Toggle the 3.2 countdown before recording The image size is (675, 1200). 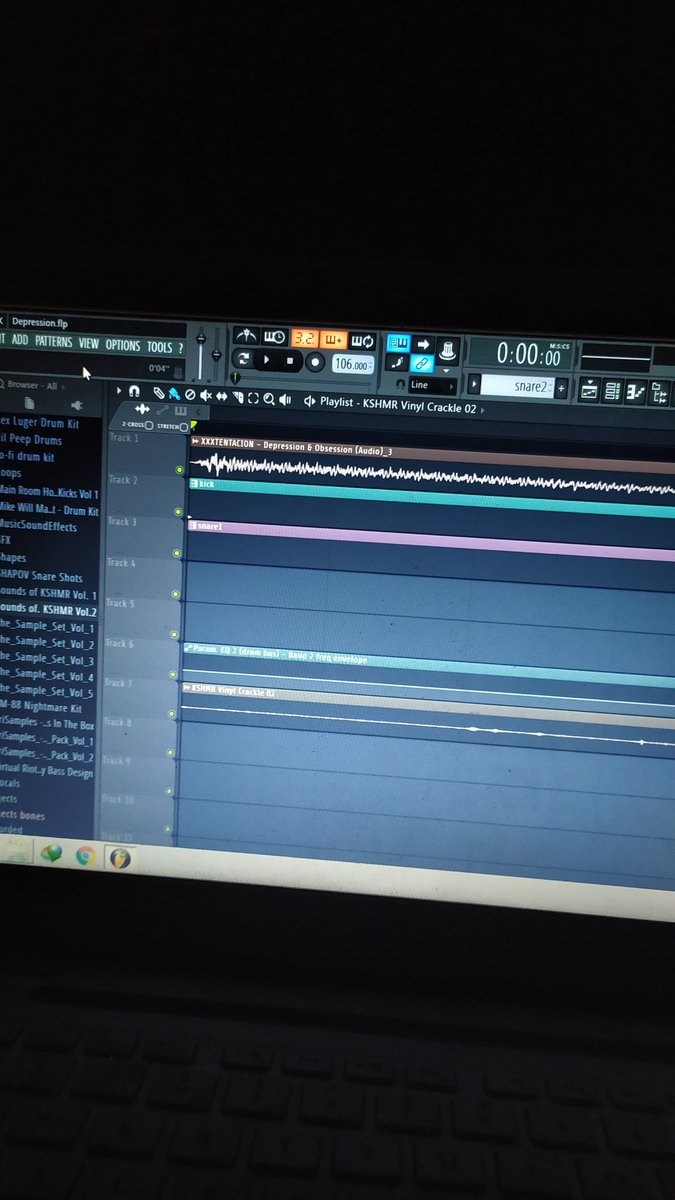(x=304, y=339)
